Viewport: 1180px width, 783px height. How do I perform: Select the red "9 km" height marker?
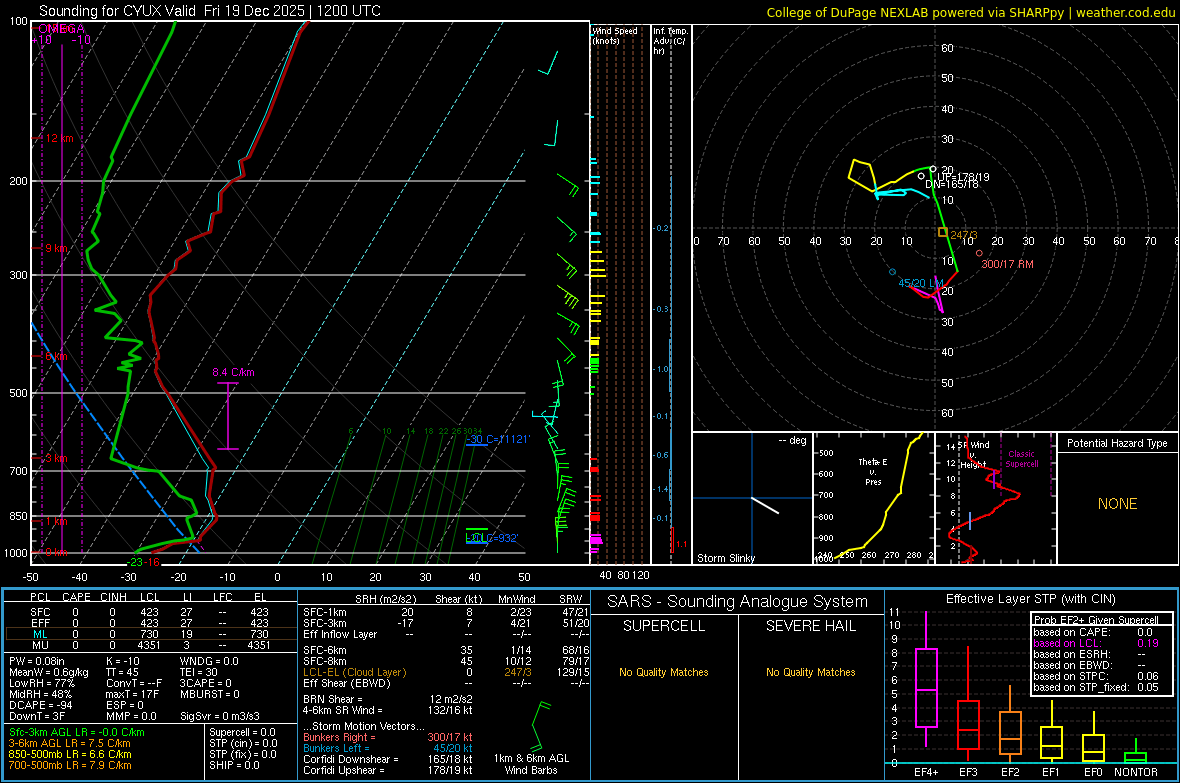click(56, 248)
